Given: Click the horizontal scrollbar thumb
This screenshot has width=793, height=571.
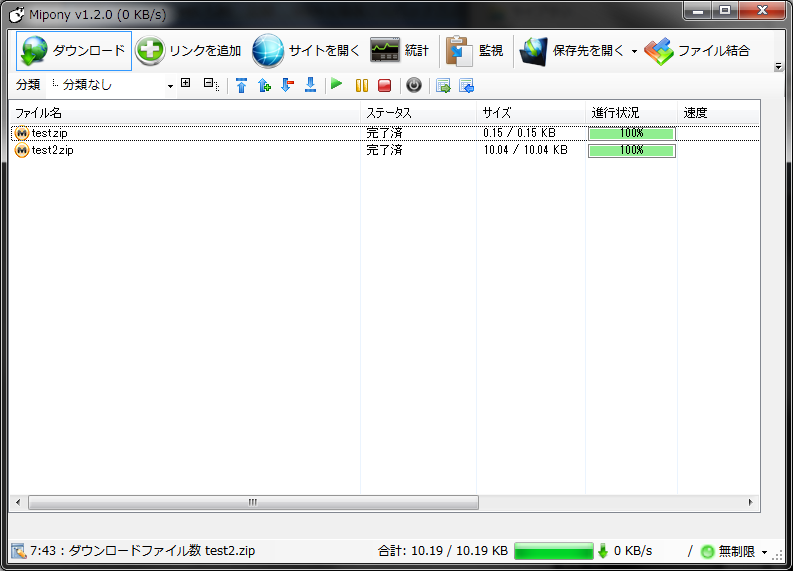Looking at the screenshot, I should coord(253,502).
